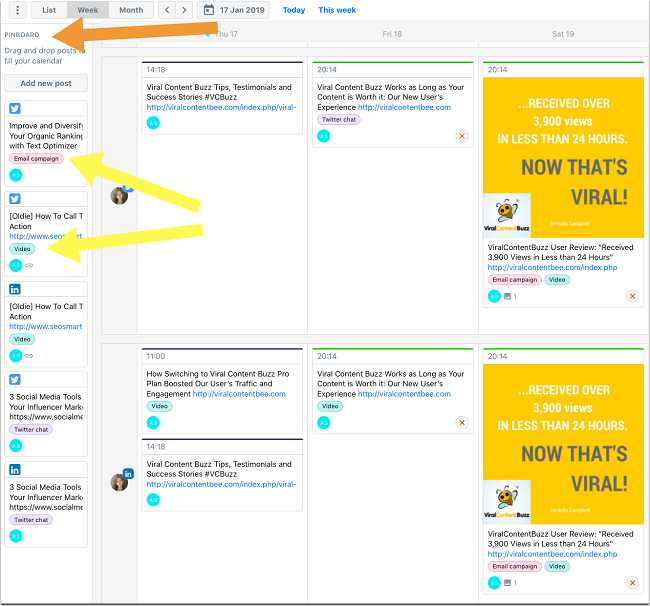Click Twitter chat tag on Twitter Social Media Tools post
Viewport: 650px width, 606px height.
tap(31, 429)
